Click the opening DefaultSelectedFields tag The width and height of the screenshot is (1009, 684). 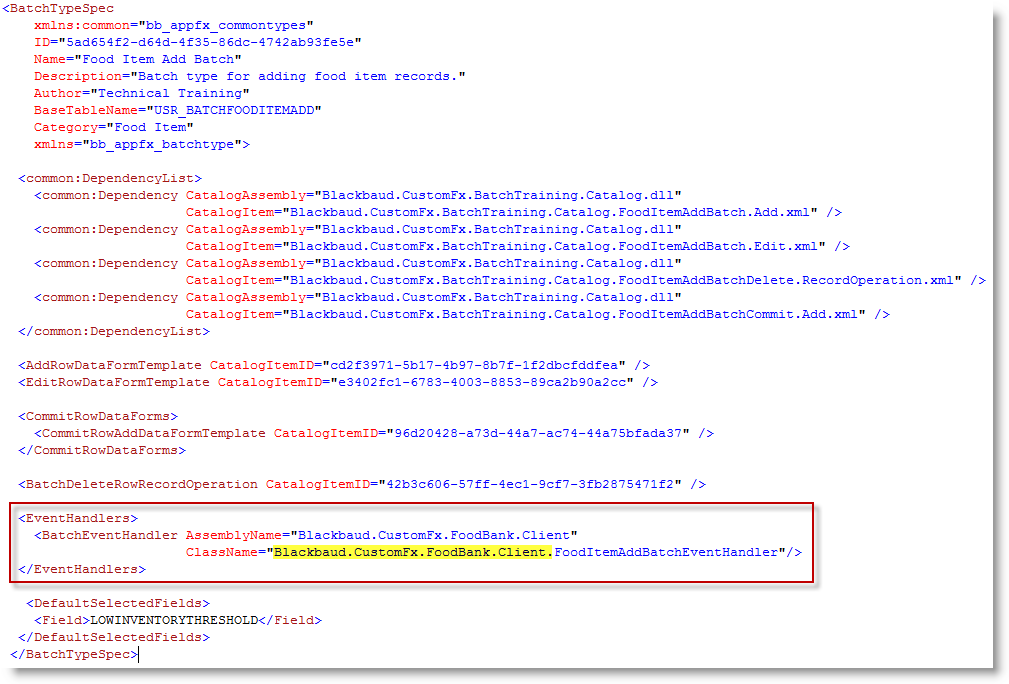coord(118,604)
